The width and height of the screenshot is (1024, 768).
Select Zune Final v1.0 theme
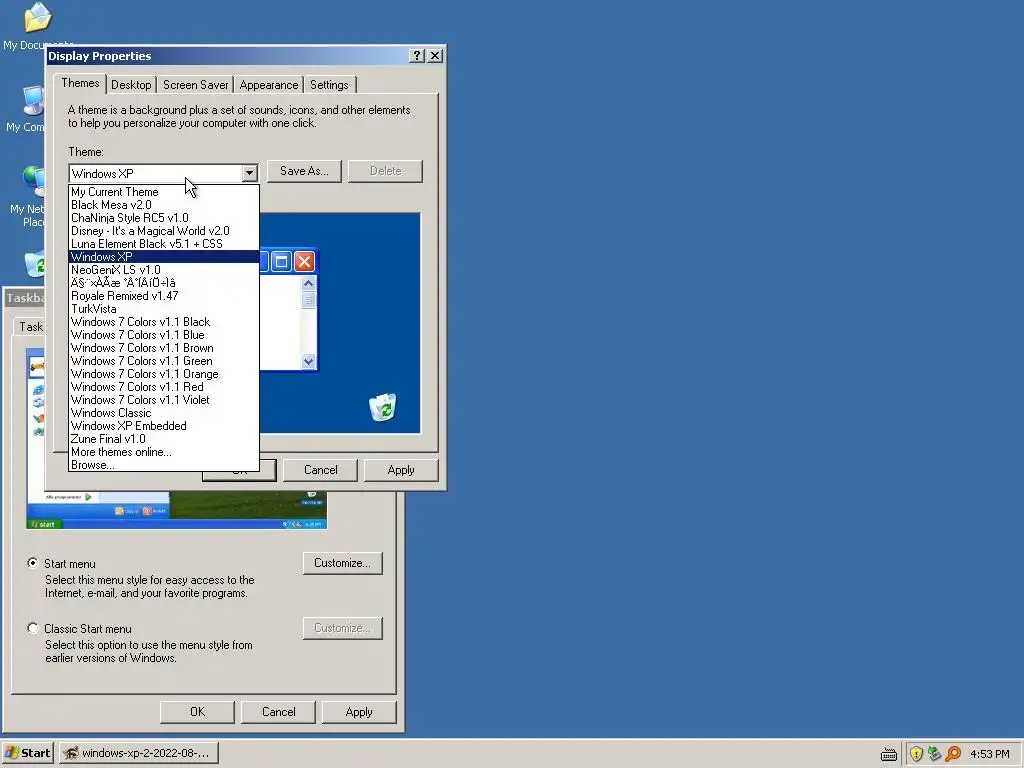[x=164, y=440]
